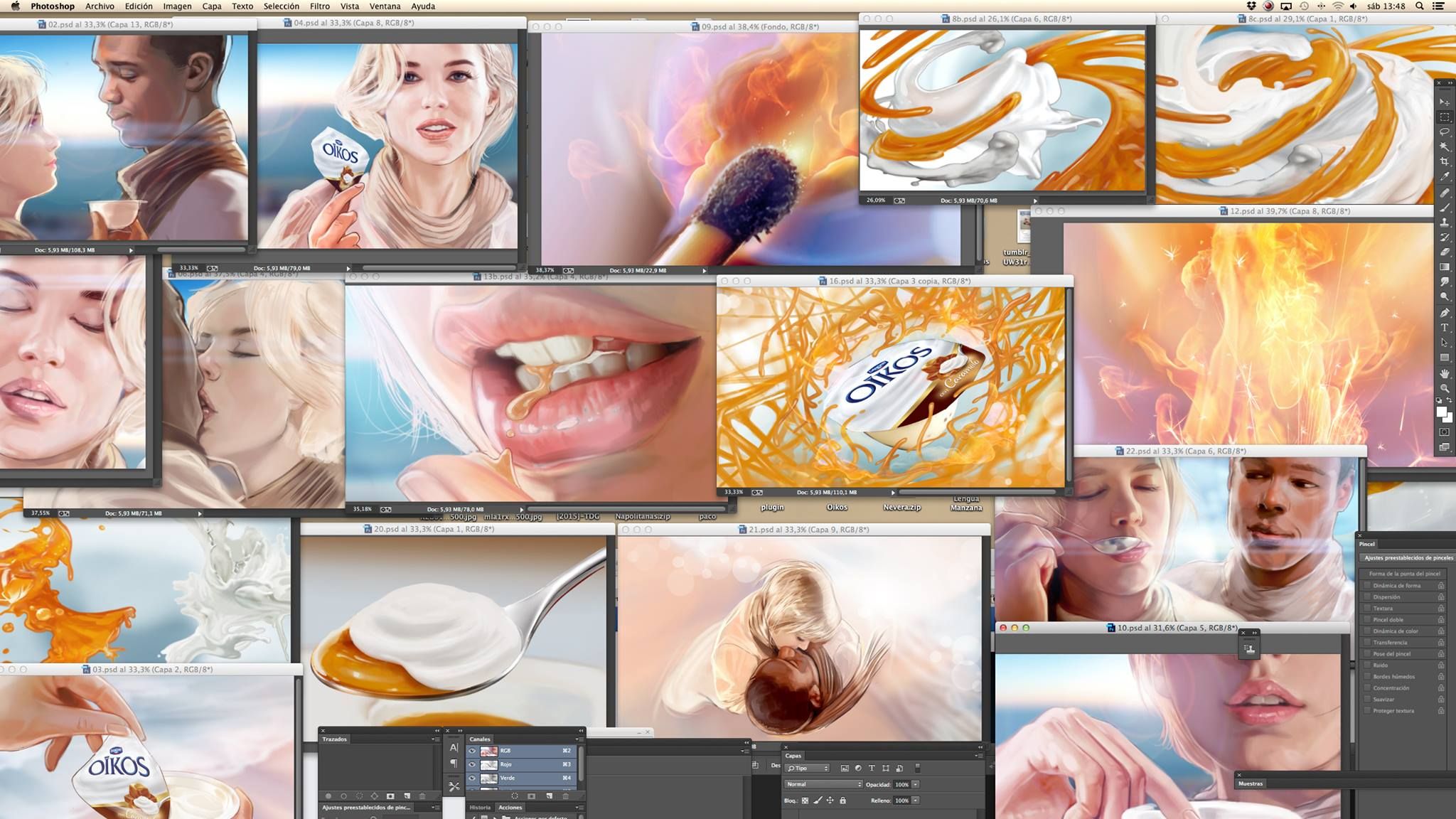Change the screen mode from the toolbar
1456x819 pixels.
[1445, 446]
